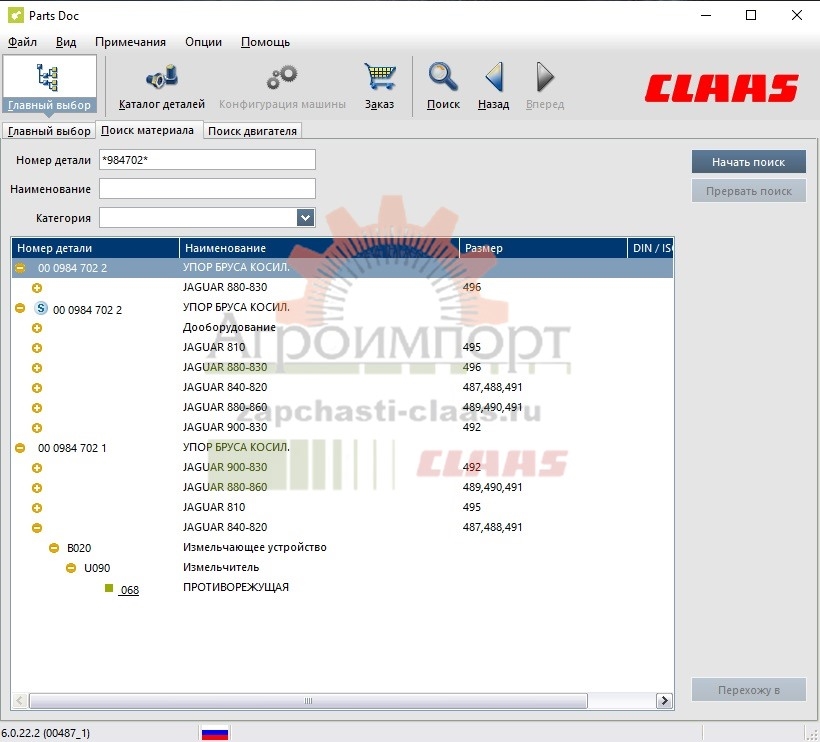Viewport: 820px width, 742px height.
Task: Click green square icon next to 068
Action: pos(109,588)
